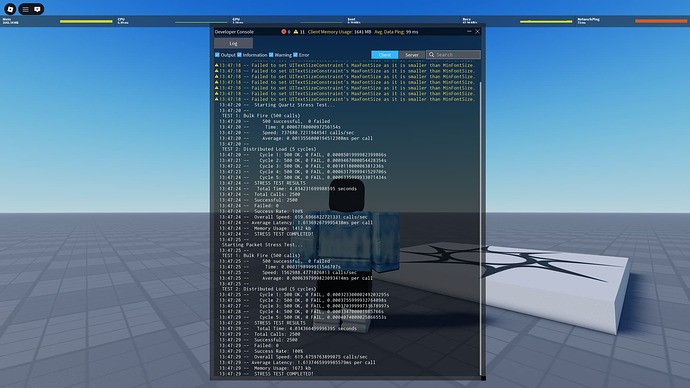Click the first CPU stat graph

click(201, 21)
